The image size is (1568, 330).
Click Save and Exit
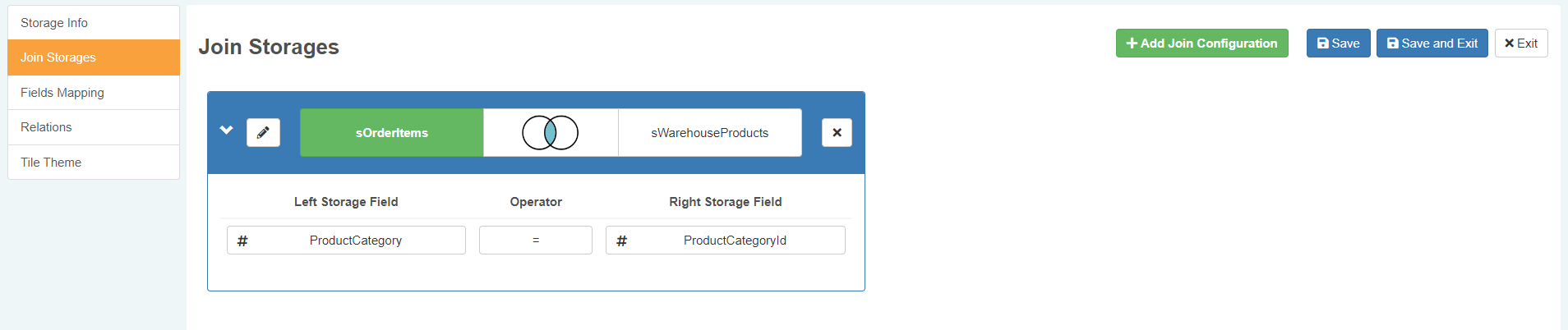click(x=1432, y=44)
